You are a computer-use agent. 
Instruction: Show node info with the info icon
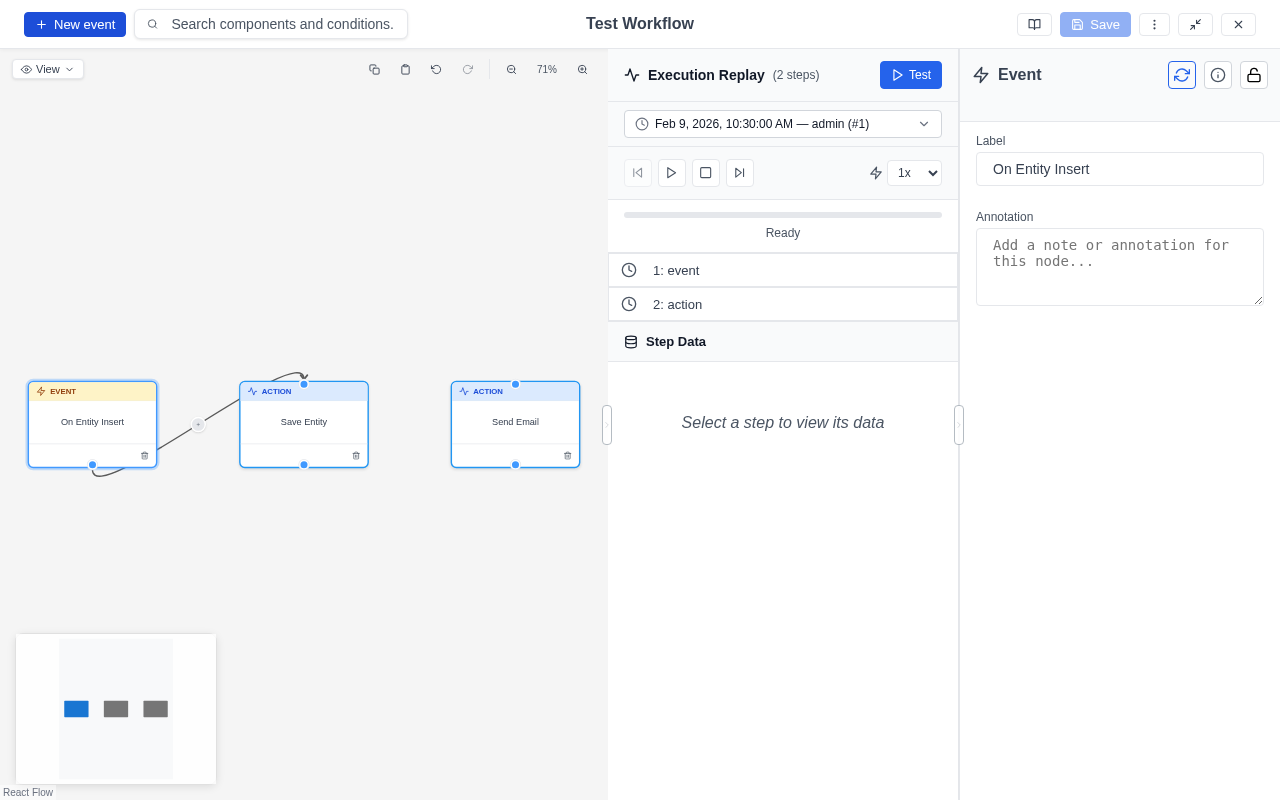click(x=1218, y=75)
